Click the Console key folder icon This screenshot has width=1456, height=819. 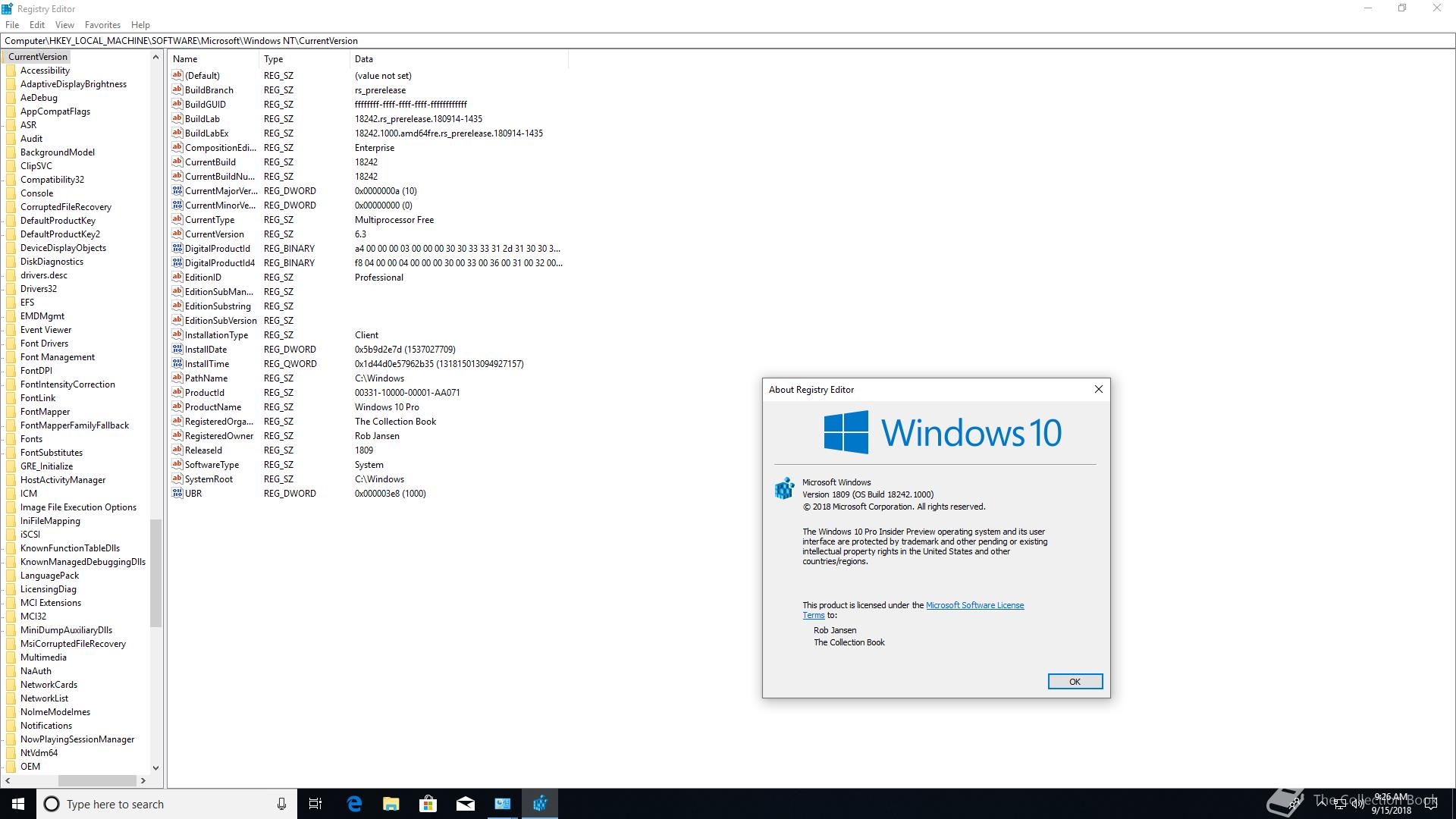[x=11, y=193]
